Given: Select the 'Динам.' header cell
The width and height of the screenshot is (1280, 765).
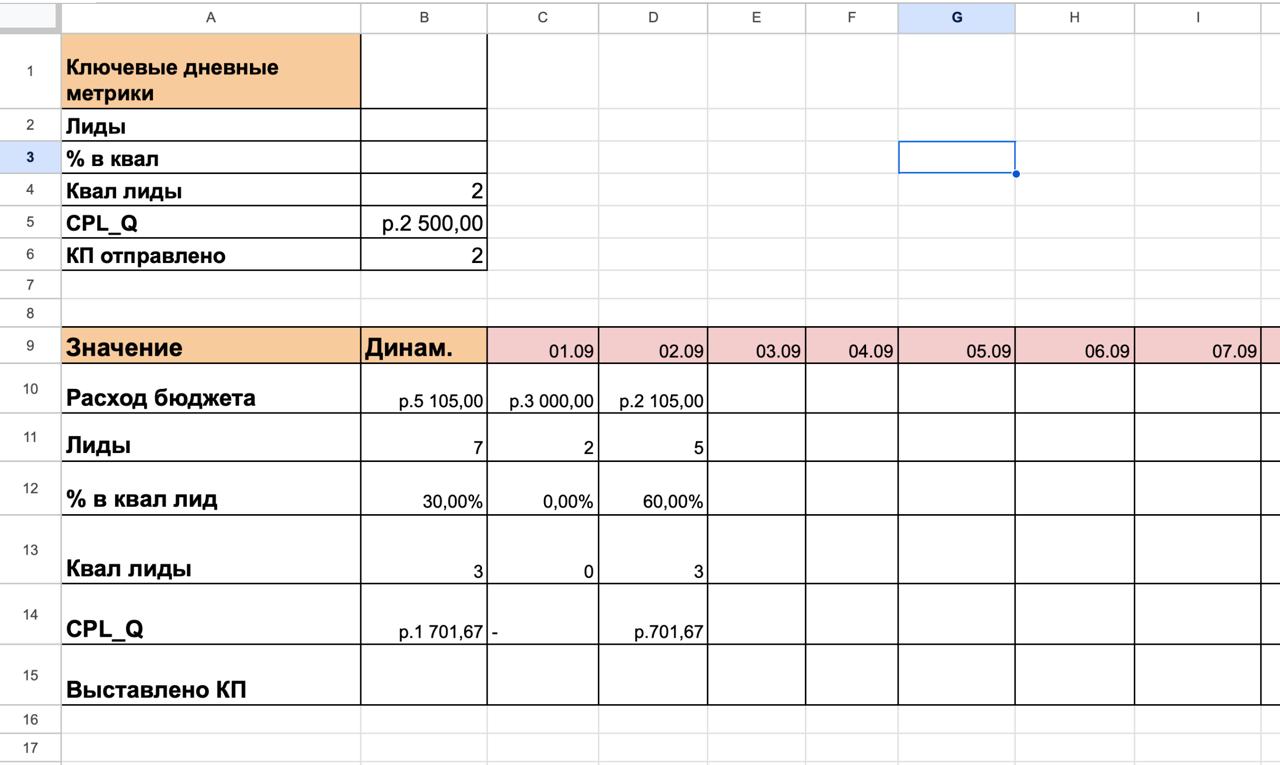Looking at the screenshot, I should click(x=424, y=347).
